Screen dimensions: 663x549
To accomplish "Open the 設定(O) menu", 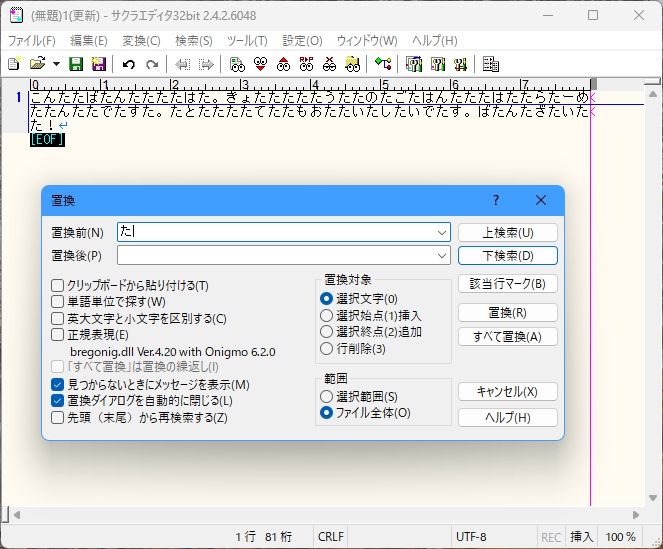I will pos(302,41).
